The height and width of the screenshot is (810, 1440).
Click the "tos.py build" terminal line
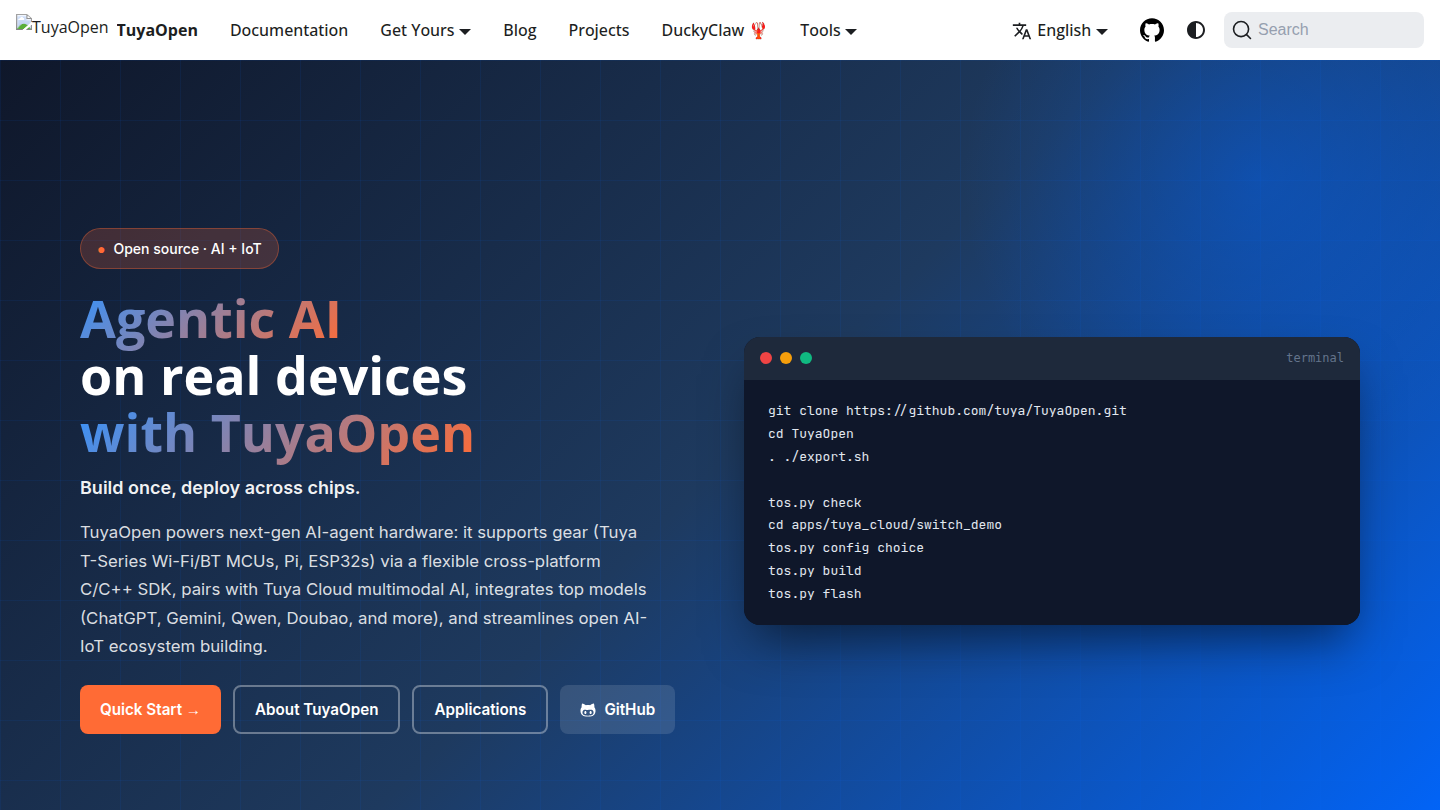pyautogui.click(x=815, y=571)
